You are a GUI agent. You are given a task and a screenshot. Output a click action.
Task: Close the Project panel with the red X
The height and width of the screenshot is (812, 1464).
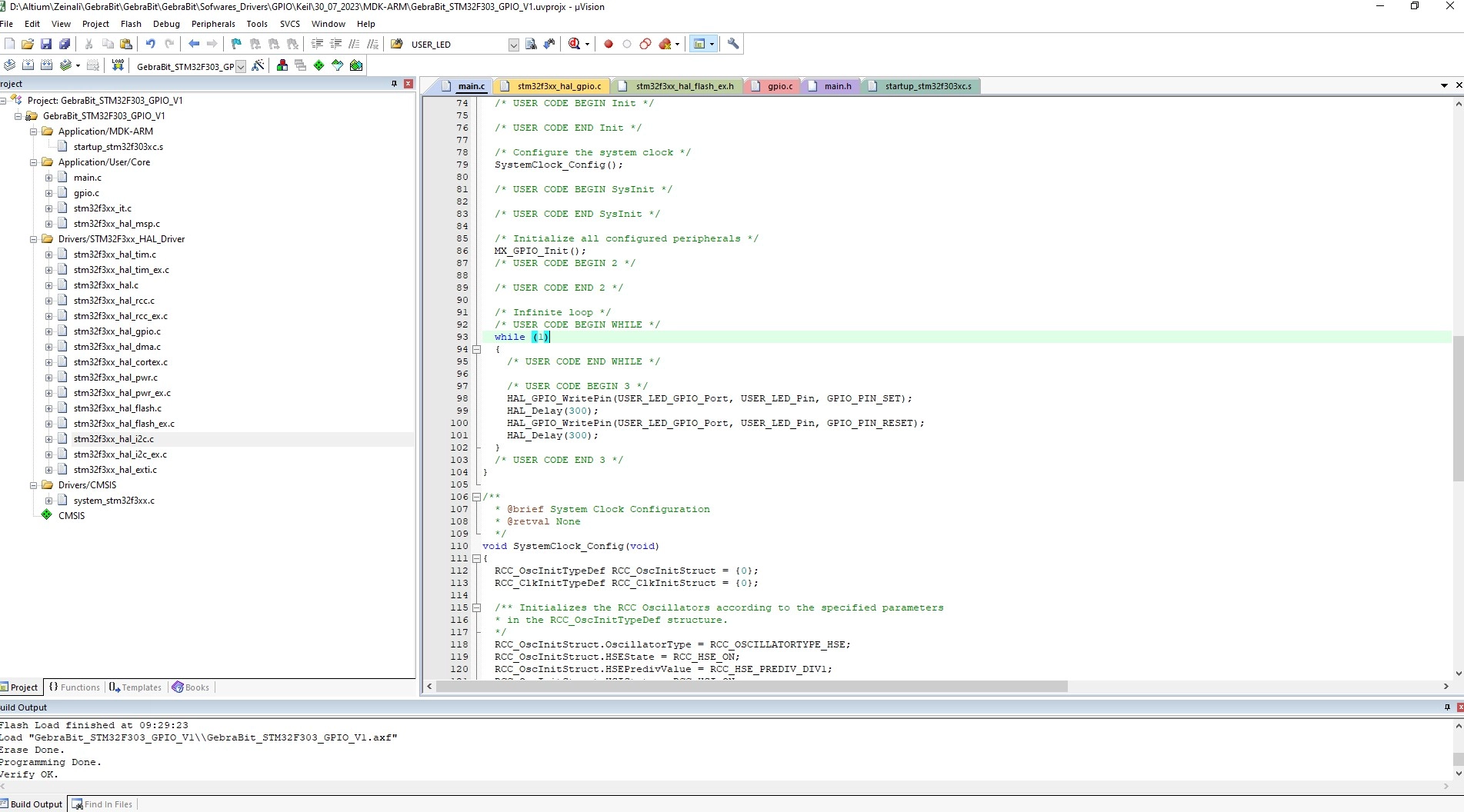pos(409,84)
